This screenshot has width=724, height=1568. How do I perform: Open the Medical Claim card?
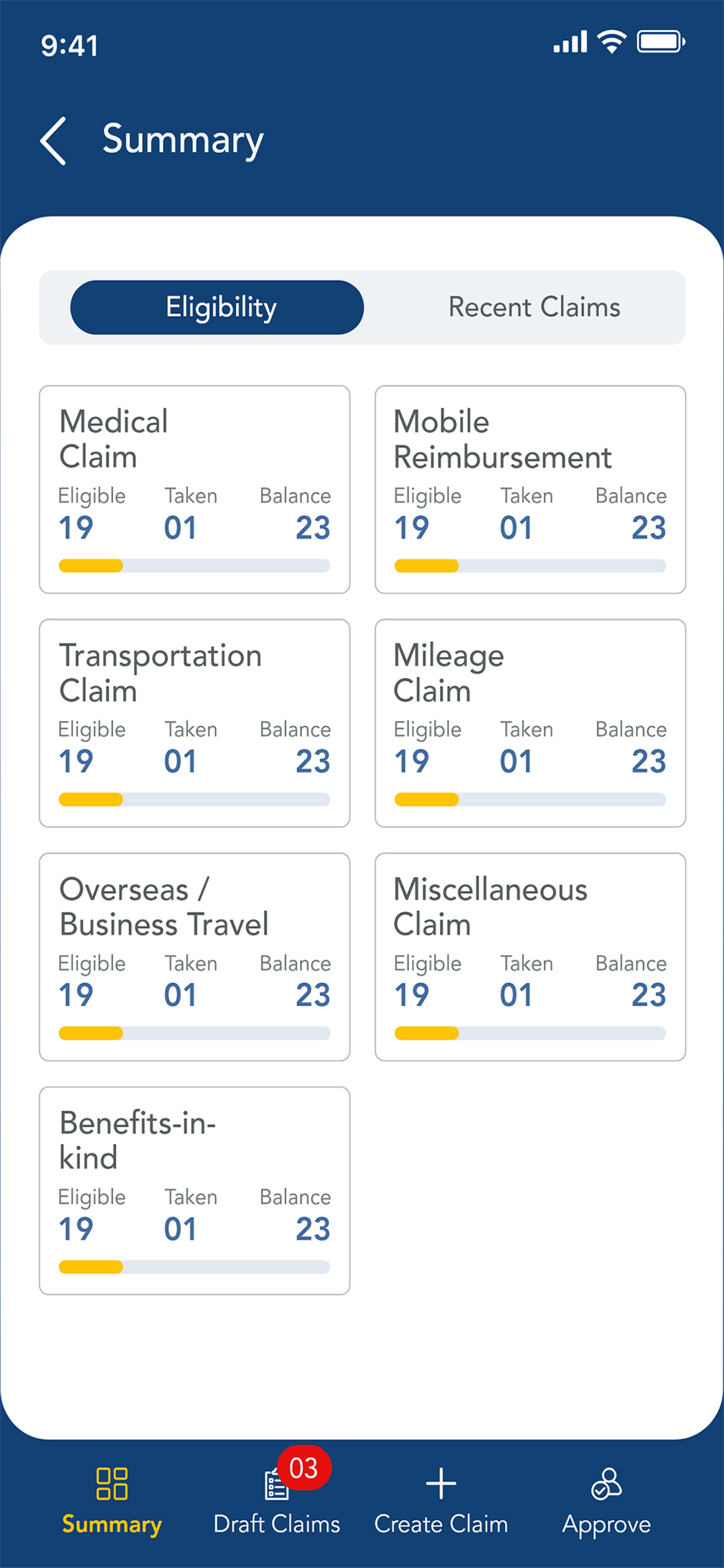click(x=194, y=489)
